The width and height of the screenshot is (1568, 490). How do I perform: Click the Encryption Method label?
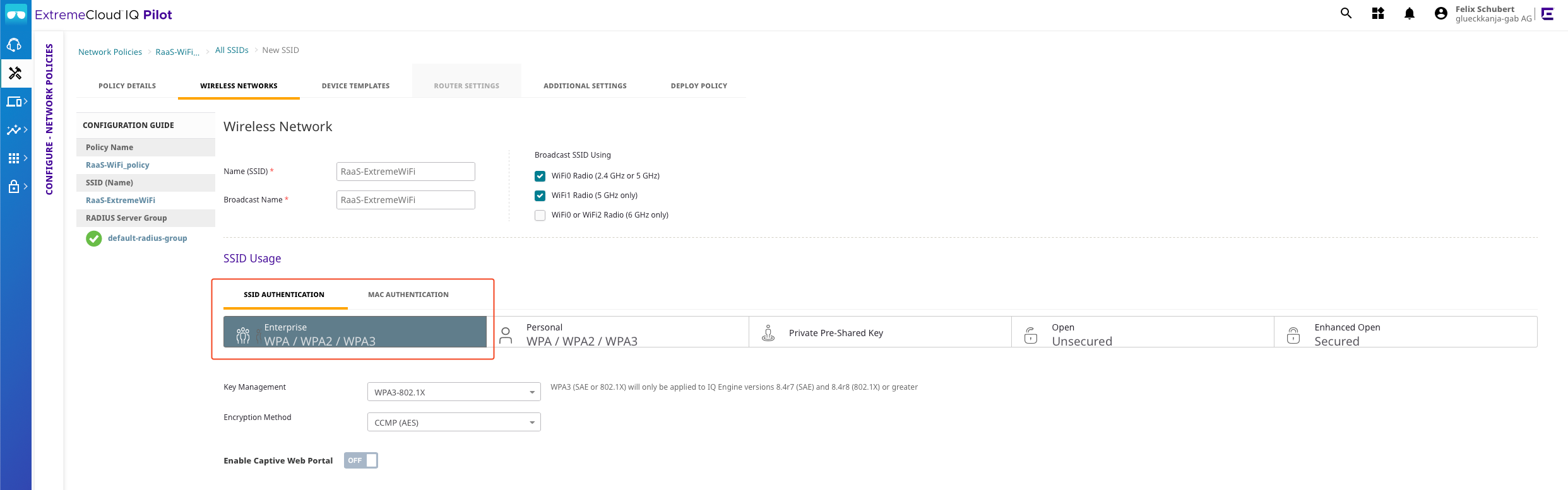coord(258,417)
